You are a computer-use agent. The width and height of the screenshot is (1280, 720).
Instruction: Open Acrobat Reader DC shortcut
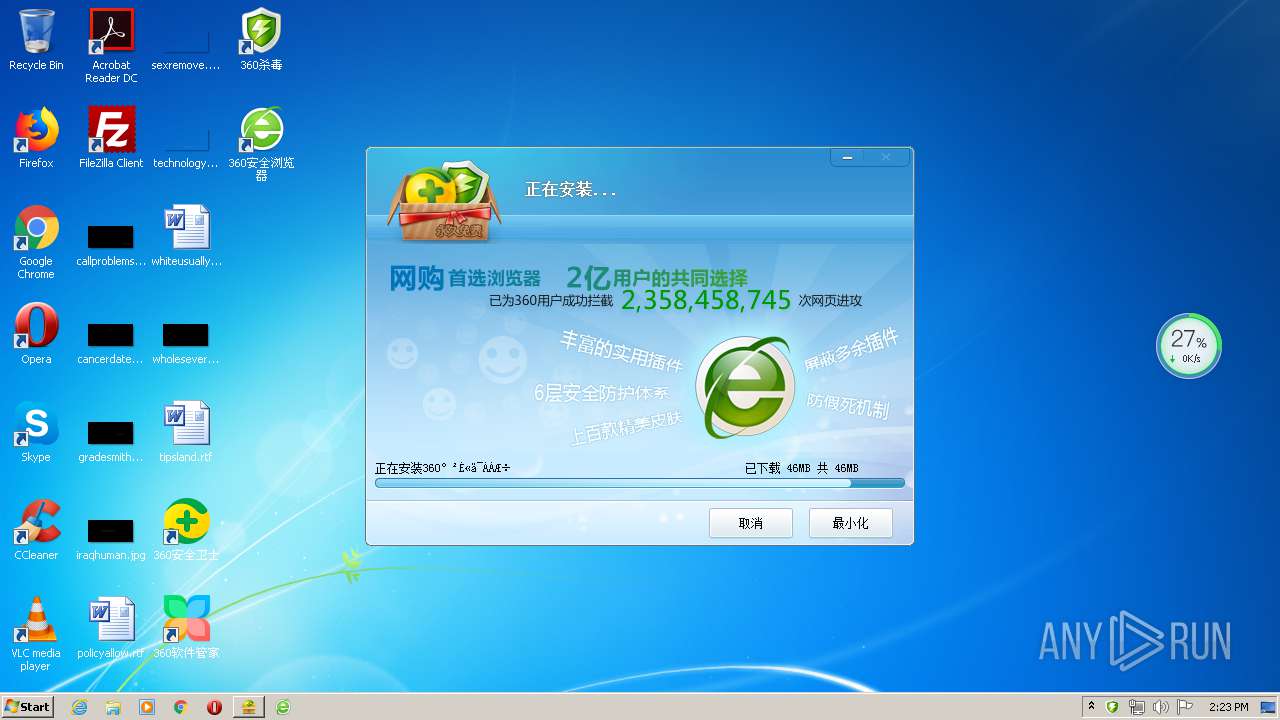[x=111, y=45]
